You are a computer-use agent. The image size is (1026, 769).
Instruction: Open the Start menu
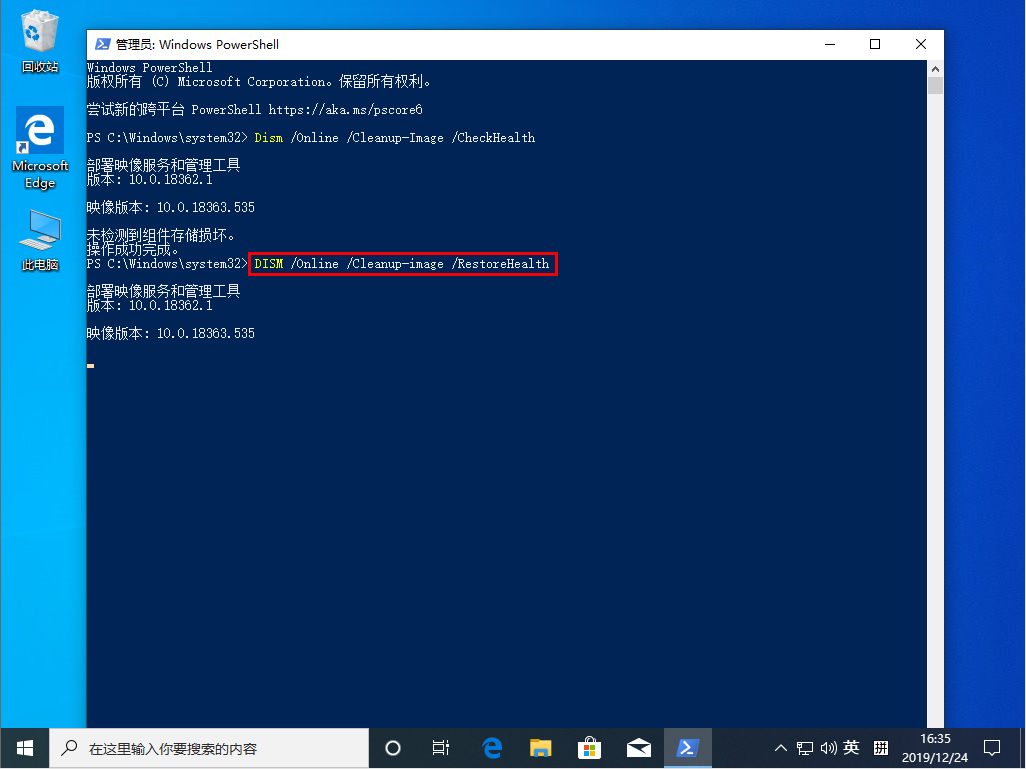[24, 748]
